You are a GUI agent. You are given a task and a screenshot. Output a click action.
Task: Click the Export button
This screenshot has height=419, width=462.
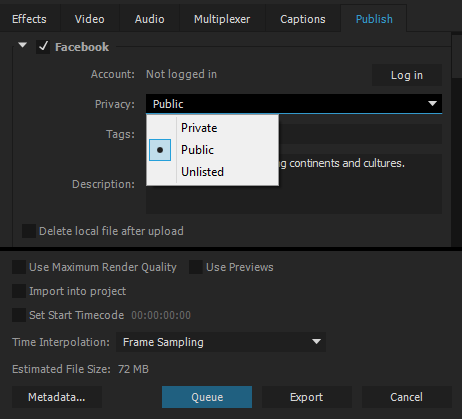pyautogui.click(x=307, y=397)
